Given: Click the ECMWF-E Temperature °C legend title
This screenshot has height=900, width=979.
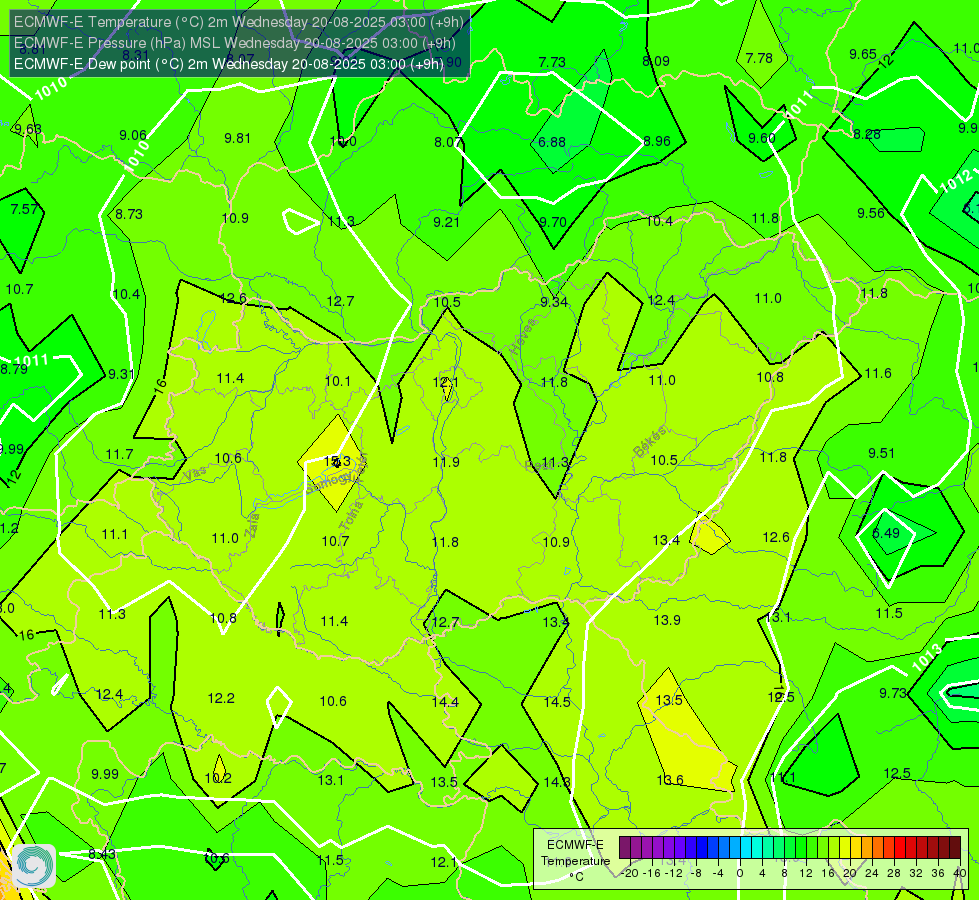Looking at the screenshot, I should coord(575,861).
